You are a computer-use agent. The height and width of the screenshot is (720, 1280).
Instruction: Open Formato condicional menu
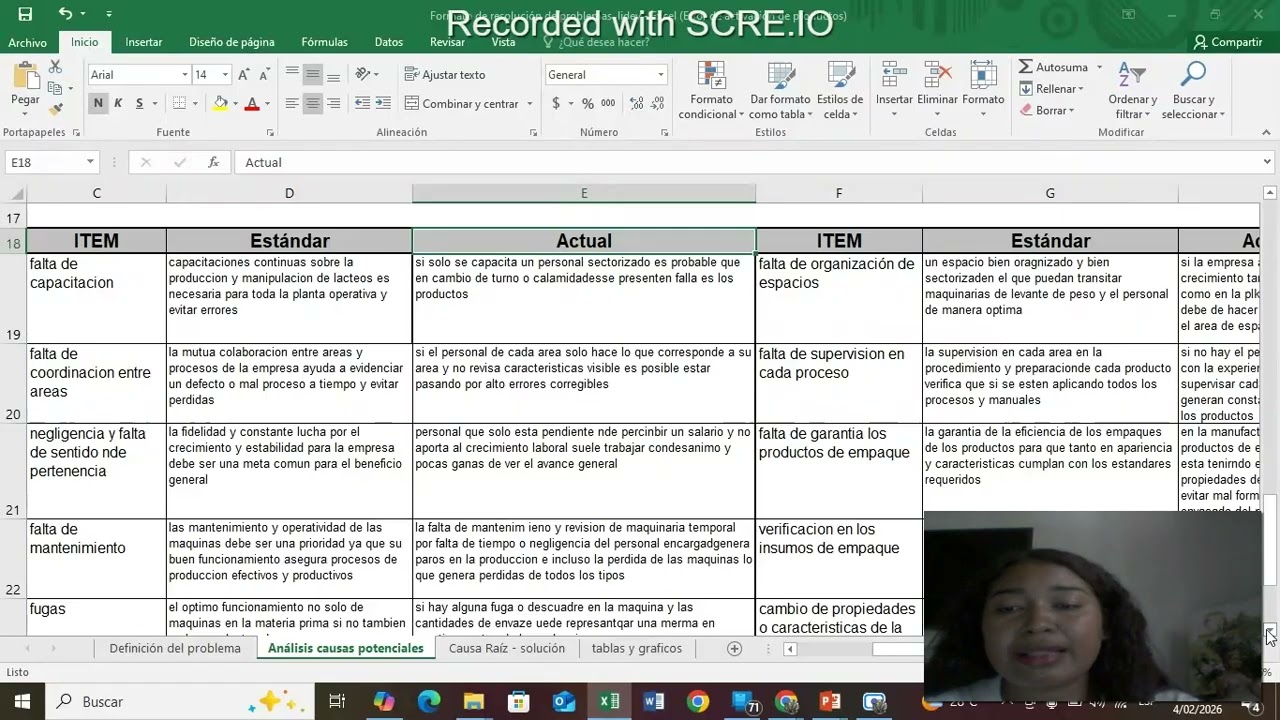coord(711,90)
